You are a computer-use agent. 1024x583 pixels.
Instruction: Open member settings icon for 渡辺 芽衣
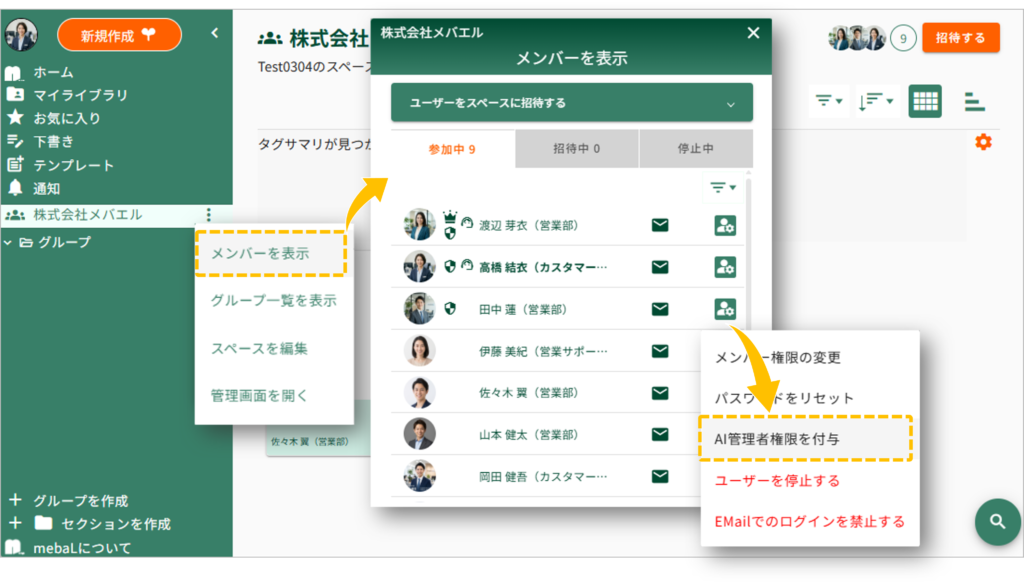tap(725, 225)
